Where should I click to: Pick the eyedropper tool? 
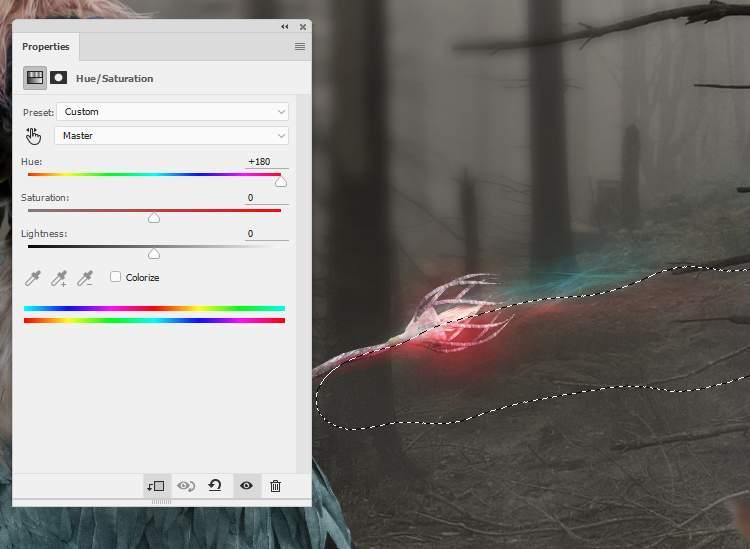point(33,278)
